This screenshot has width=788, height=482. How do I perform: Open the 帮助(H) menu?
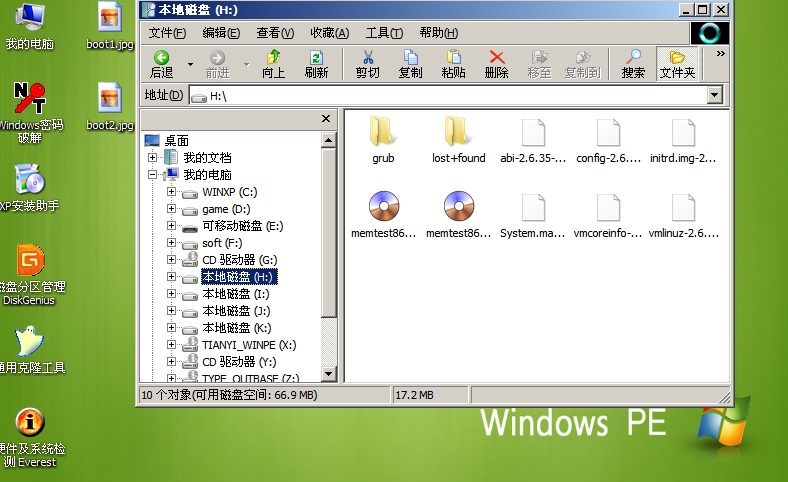[x=439, y=33]
